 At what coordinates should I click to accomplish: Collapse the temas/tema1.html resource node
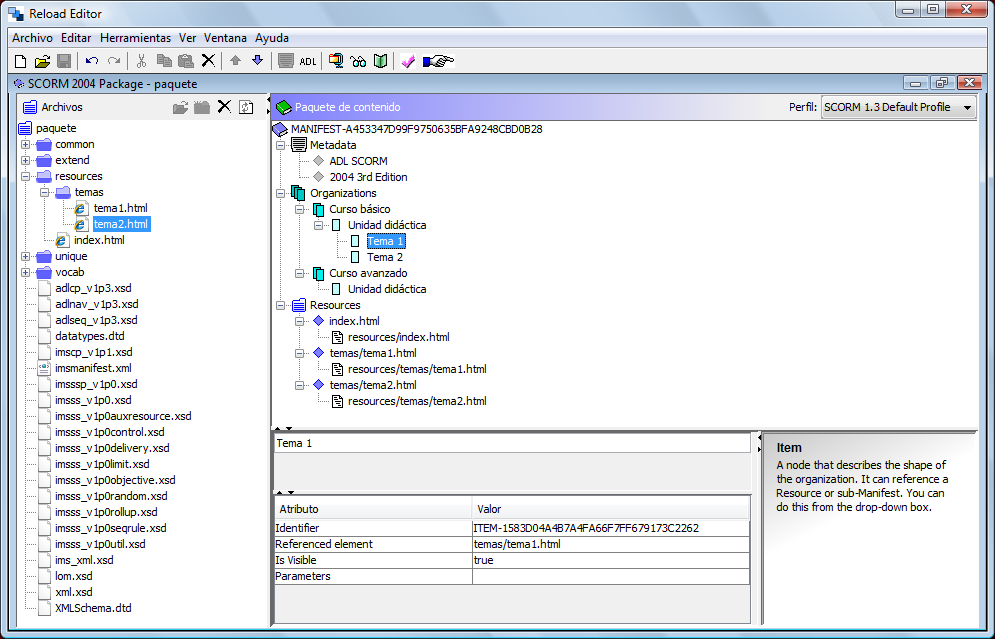(x=300, y=353)
